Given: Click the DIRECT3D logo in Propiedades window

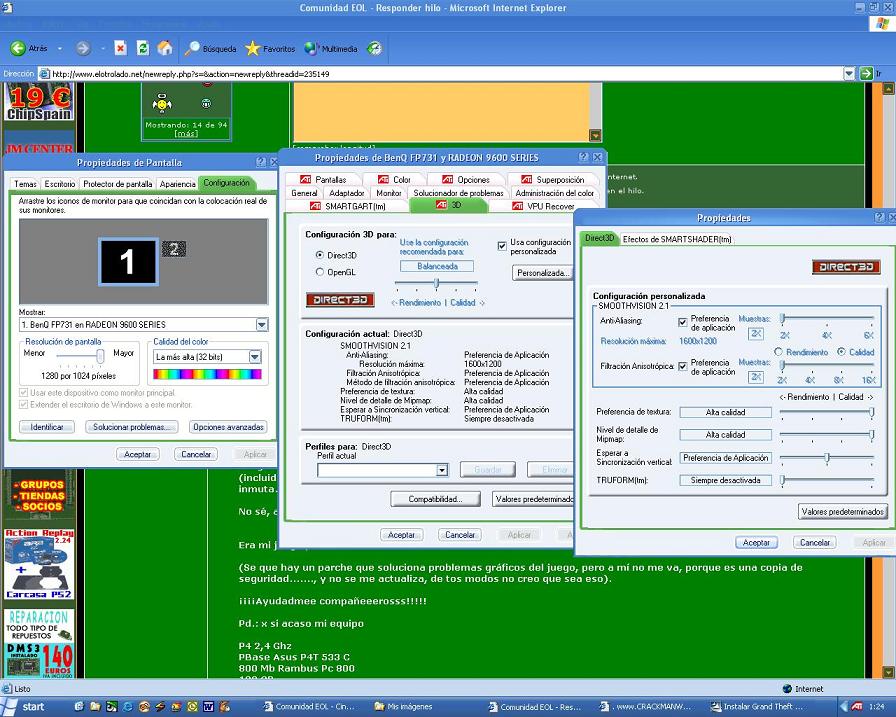Looking at the screenshot, I should 846,267.
